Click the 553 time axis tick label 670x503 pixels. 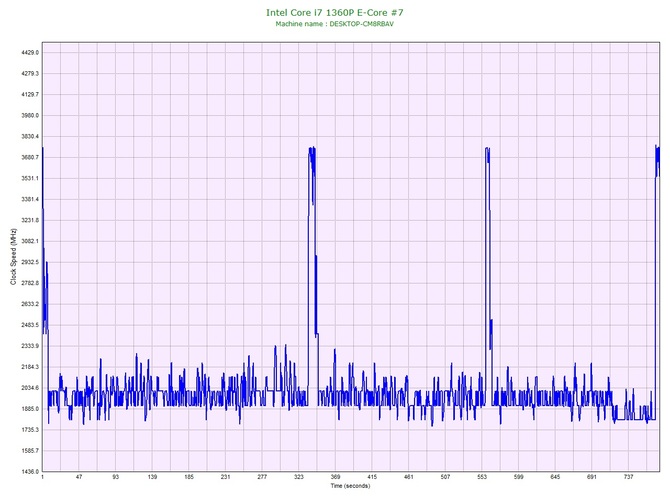point(482,477)
